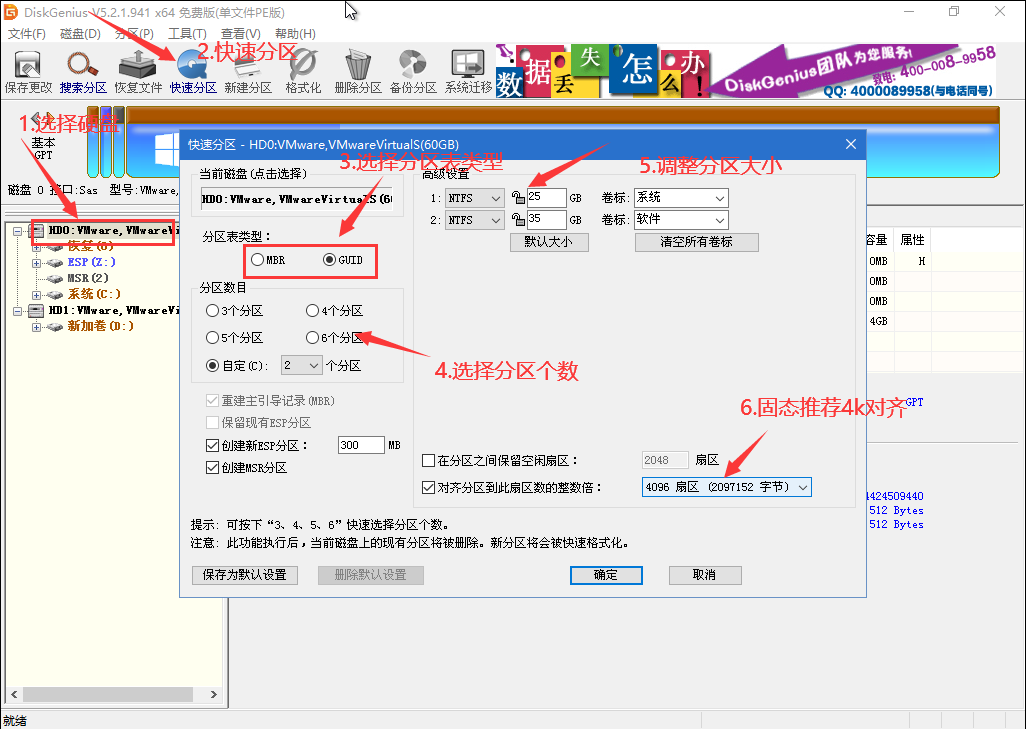1026x729 pixels.
Task: Toggle align partitions to sector multiple
Action: pyautogui.click(x=429, y=488)
